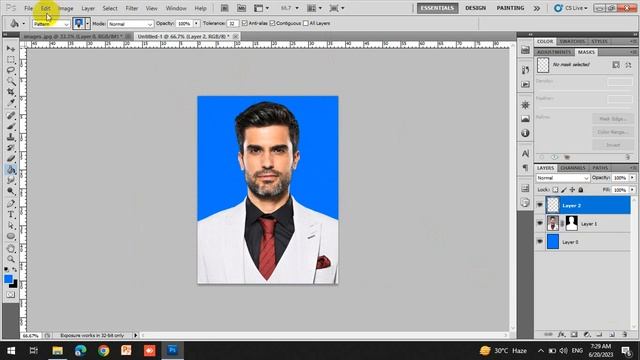Toggle the Anti-alias checkbox

pyautogui.click(x=244, y=23)
